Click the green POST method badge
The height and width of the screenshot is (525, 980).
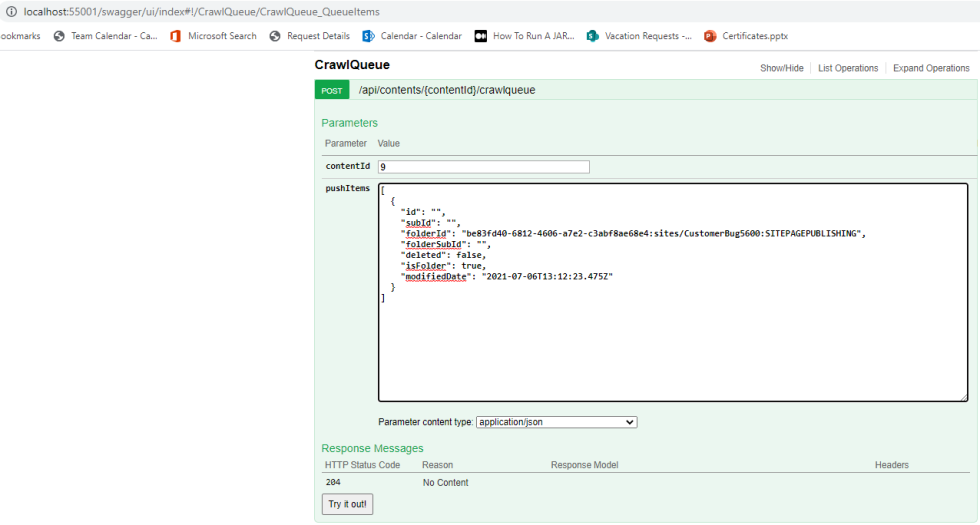[332, 90]
